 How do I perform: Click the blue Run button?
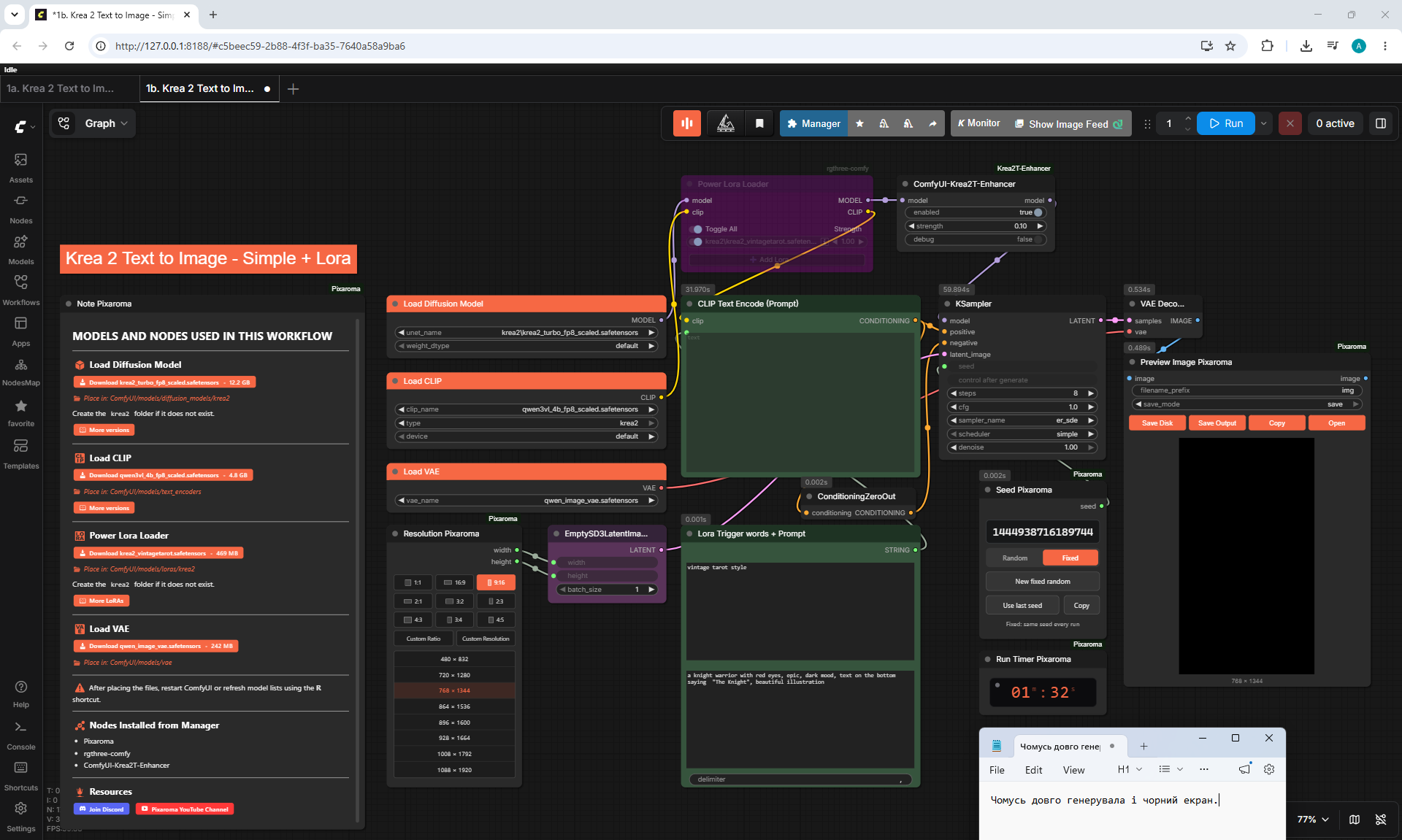(1226, 123)
